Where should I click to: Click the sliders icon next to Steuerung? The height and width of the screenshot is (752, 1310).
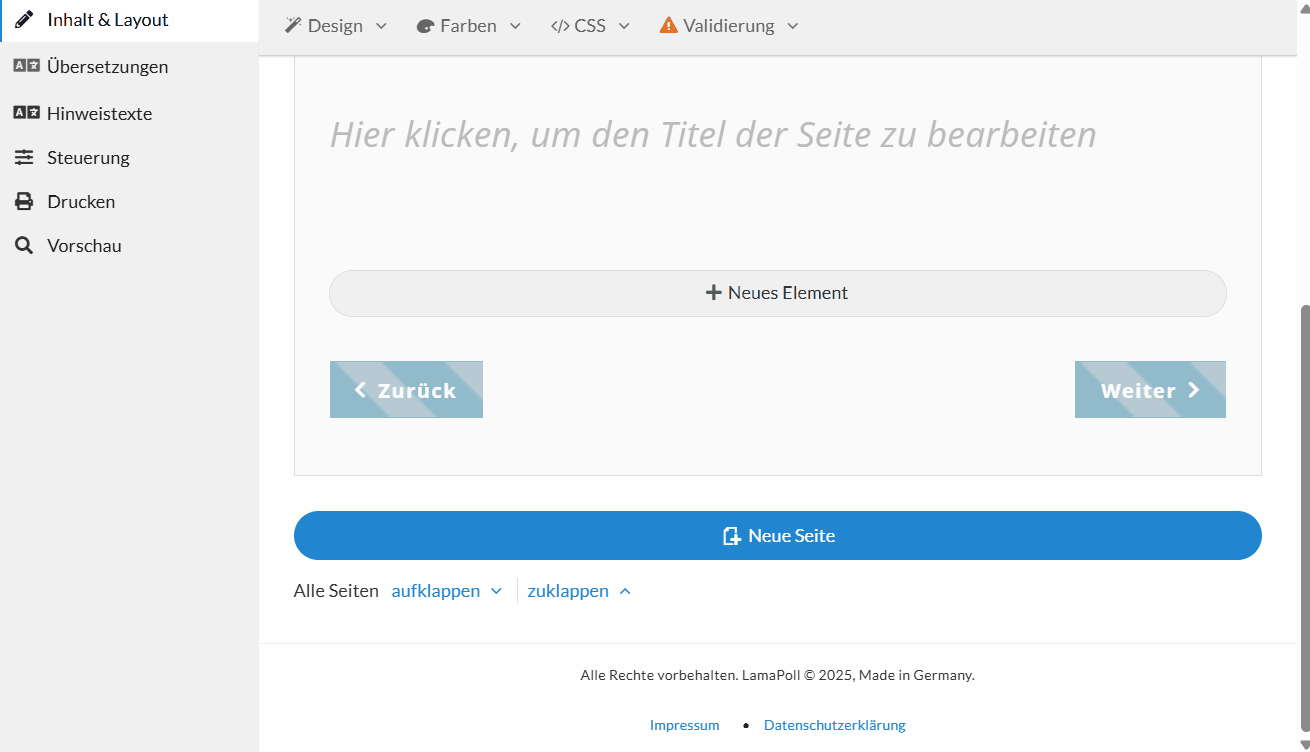point(23,157)
